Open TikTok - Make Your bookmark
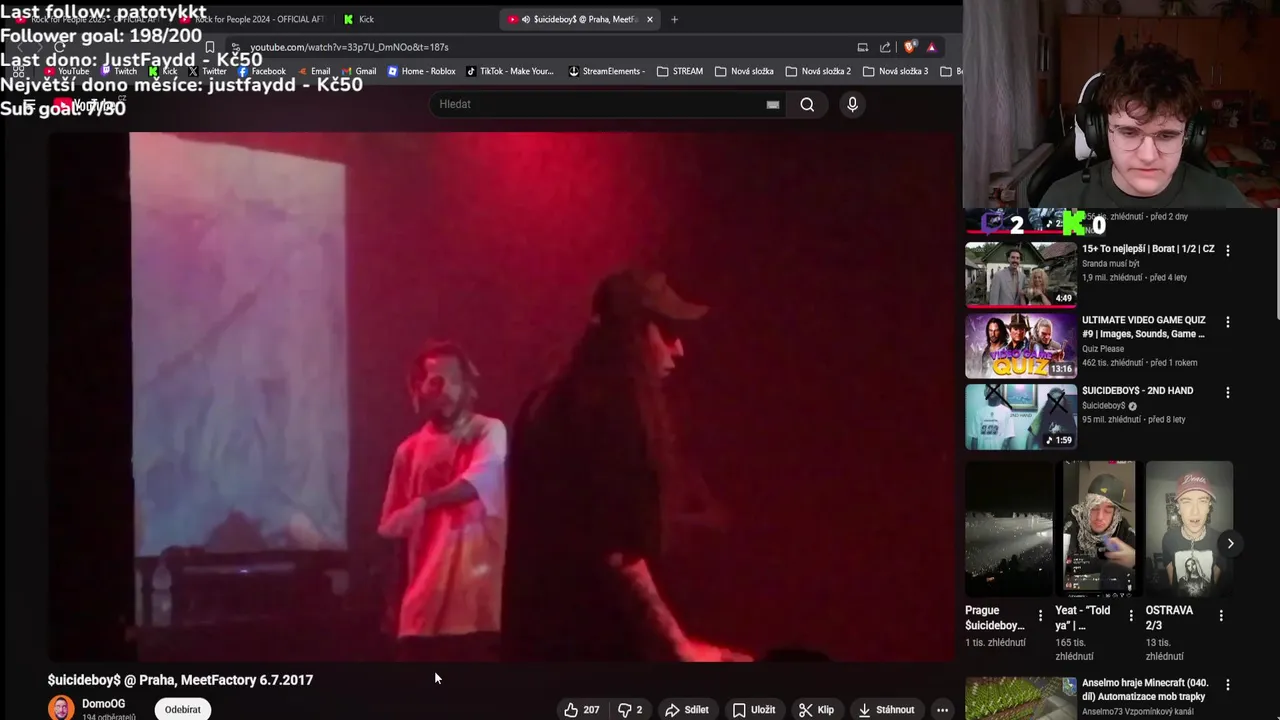The height and width of the screenshot is (720, 1280). click(x=509, y=71)
